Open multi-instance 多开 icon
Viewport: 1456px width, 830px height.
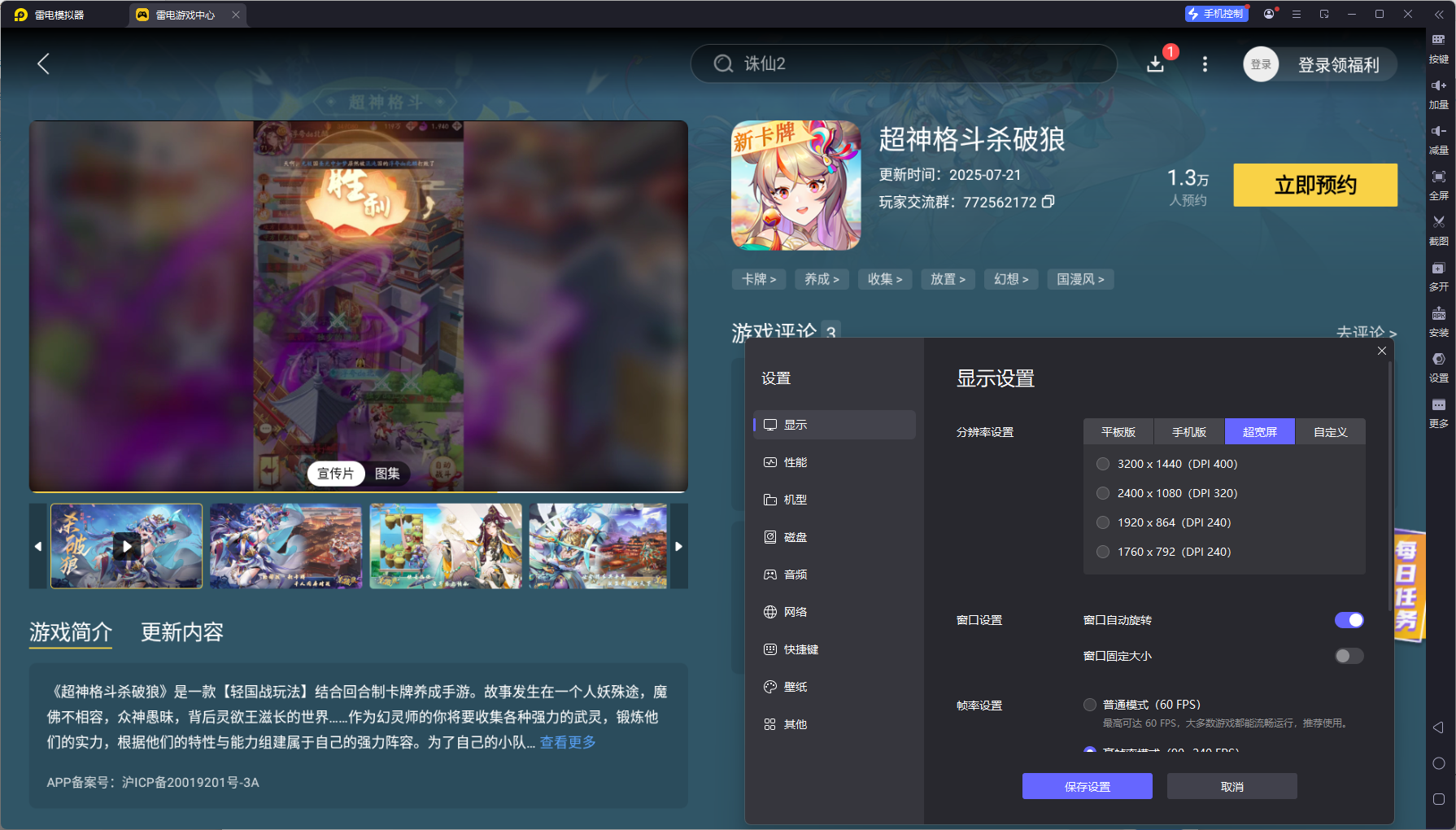(x=1439, y=277)
